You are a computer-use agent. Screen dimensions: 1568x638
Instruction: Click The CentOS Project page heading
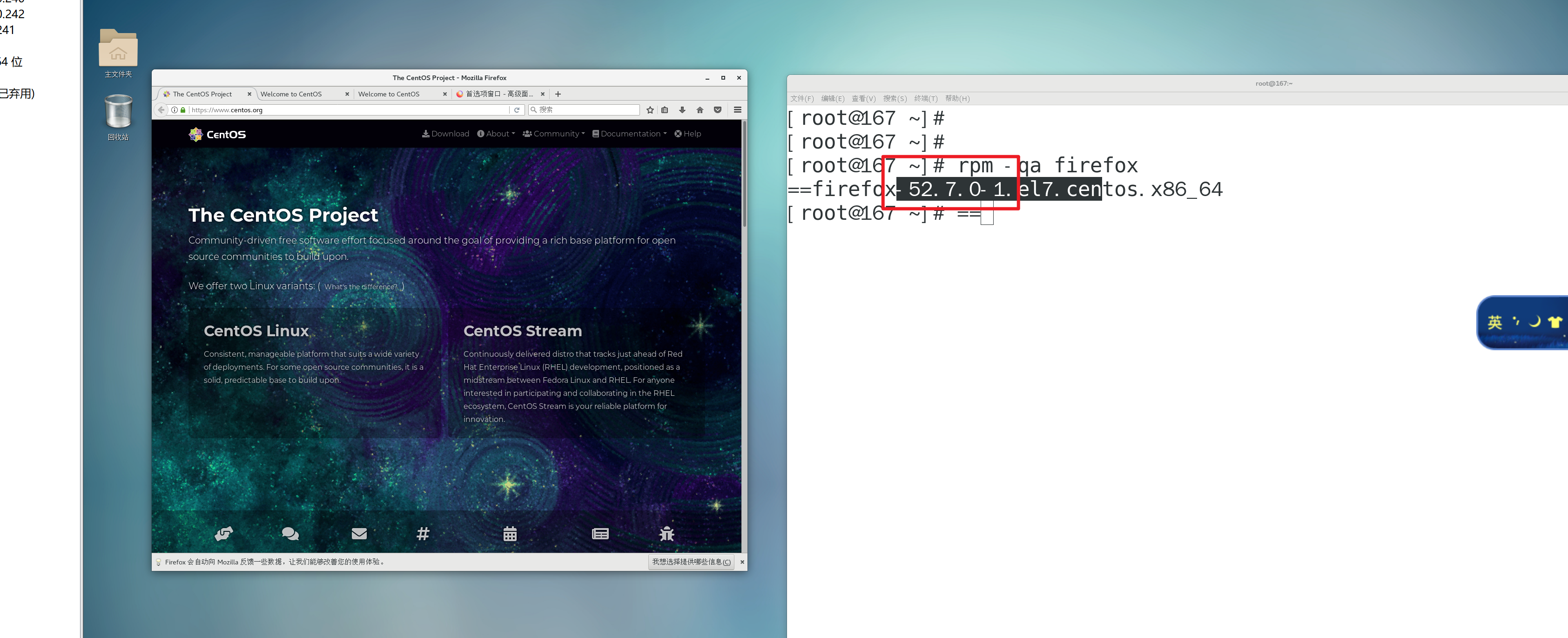click(283, 215)
